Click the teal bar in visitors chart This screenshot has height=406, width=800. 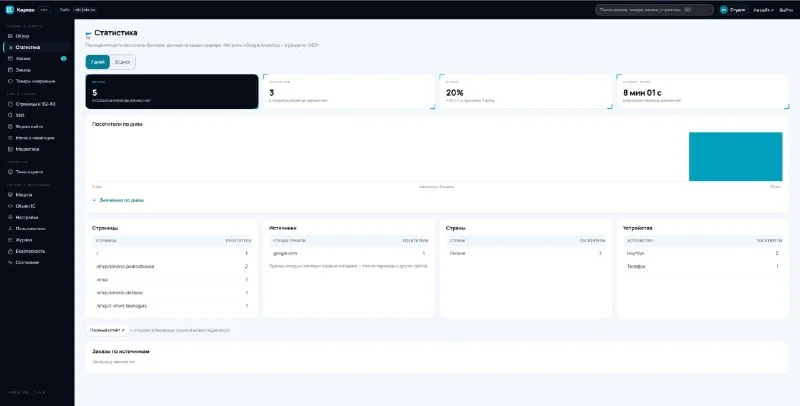click(x=735, y=157)
